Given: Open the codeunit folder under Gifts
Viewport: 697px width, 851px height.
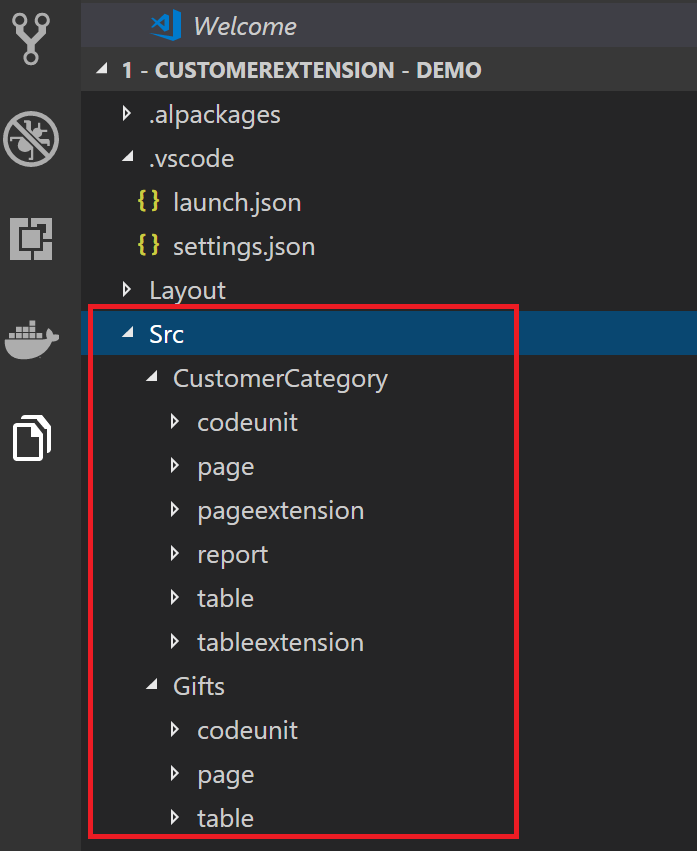Looking at the screenshot, I should (x=389, y=731).
